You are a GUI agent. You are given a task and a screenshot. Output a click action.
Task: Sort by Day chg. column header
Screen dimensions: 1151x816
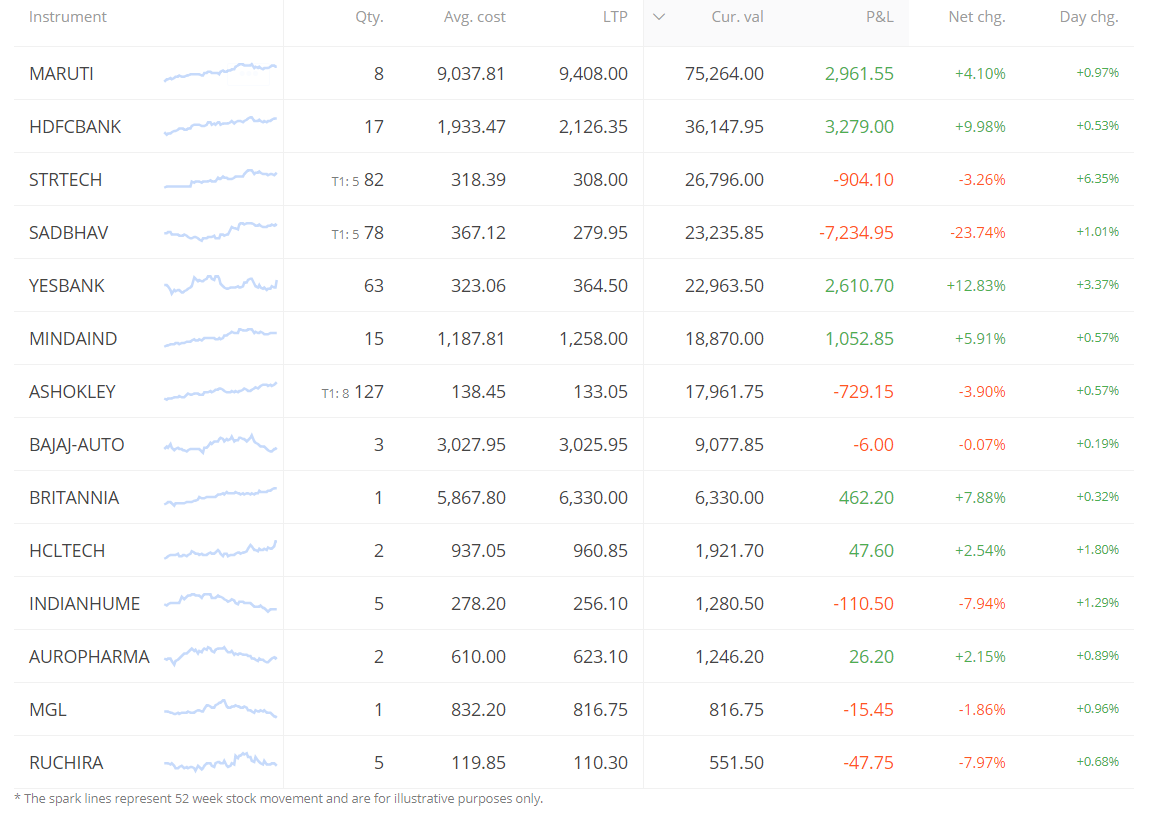(x=1089, y=17)
